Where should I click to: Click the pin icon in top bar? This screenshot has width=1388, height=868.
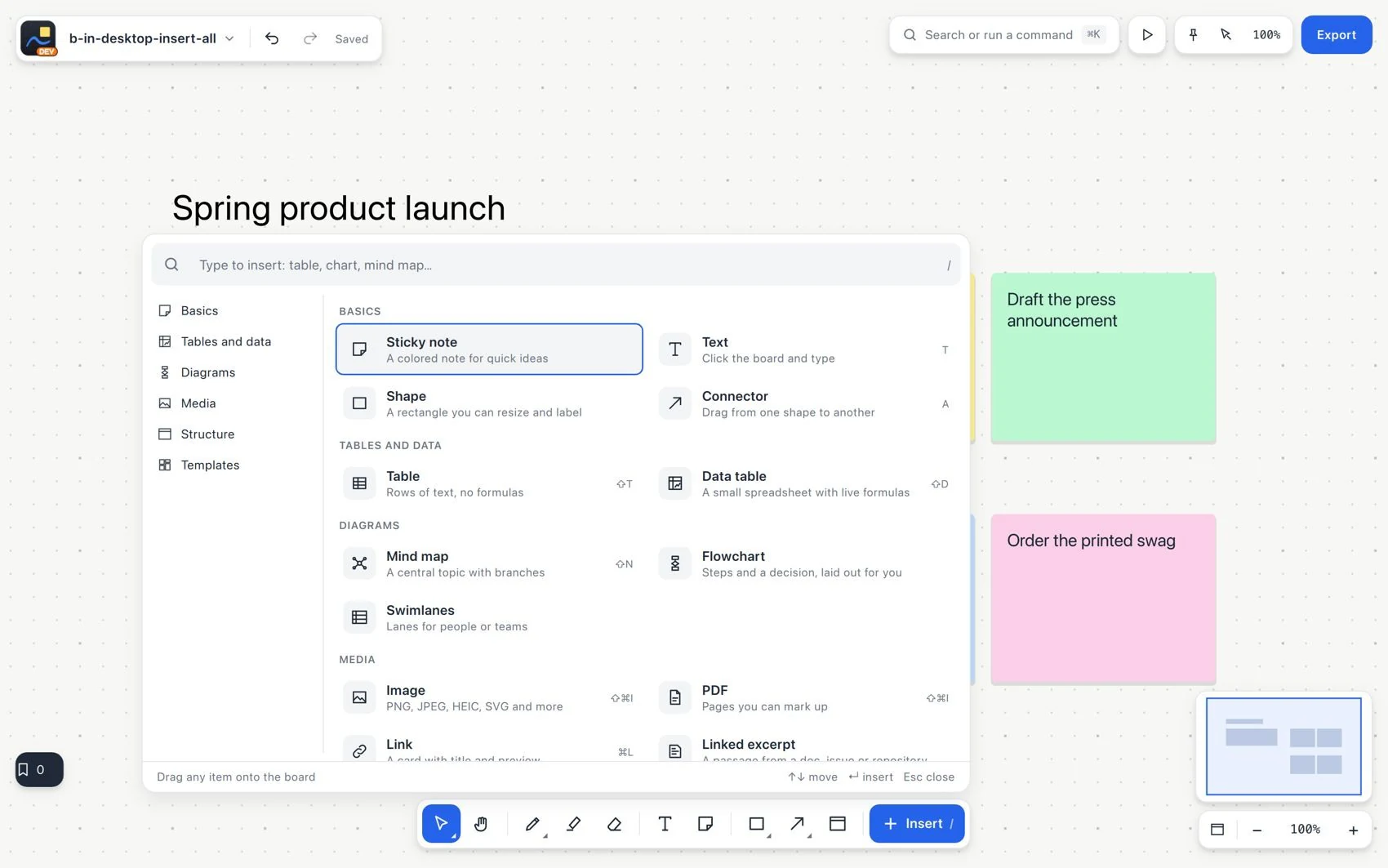(1193, 35)
